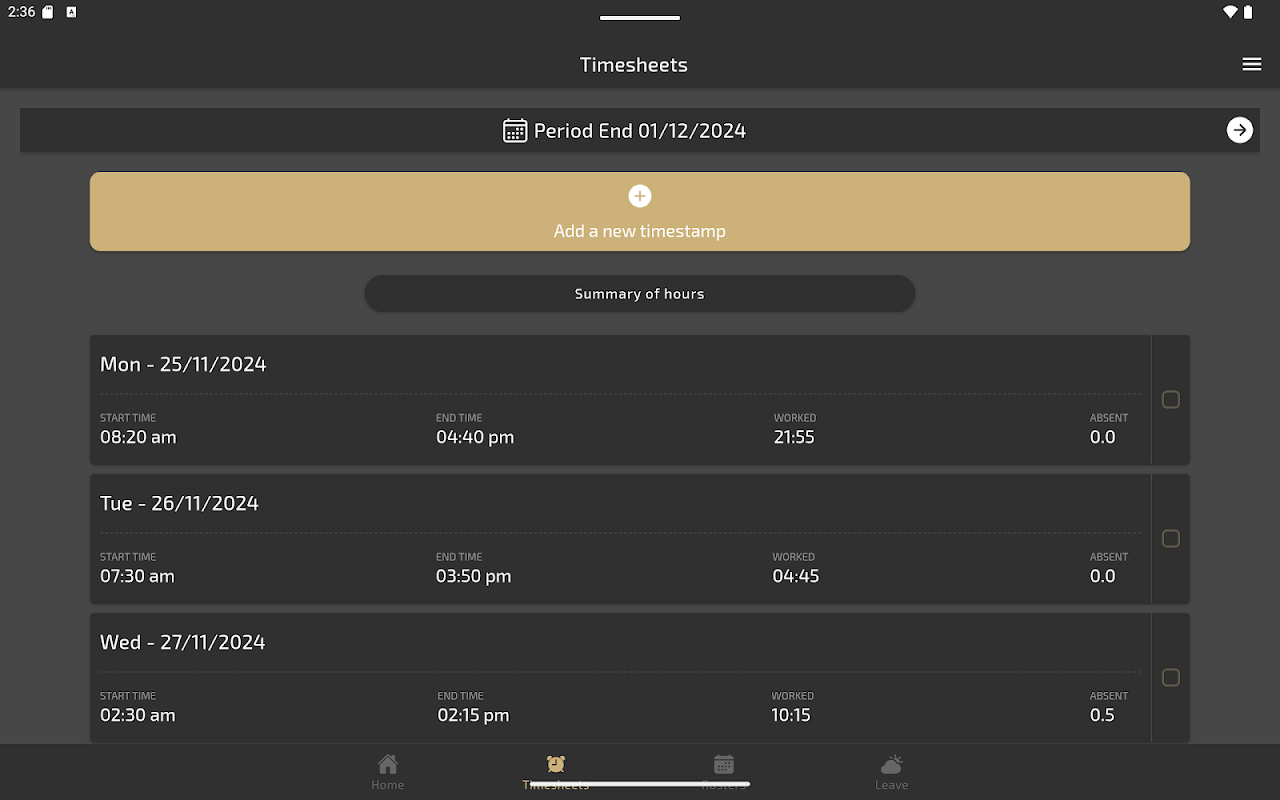This screenshot has height=800, width=1280.
Task: Select the Timesheets alarm clock icon
Action: [556, 764]
